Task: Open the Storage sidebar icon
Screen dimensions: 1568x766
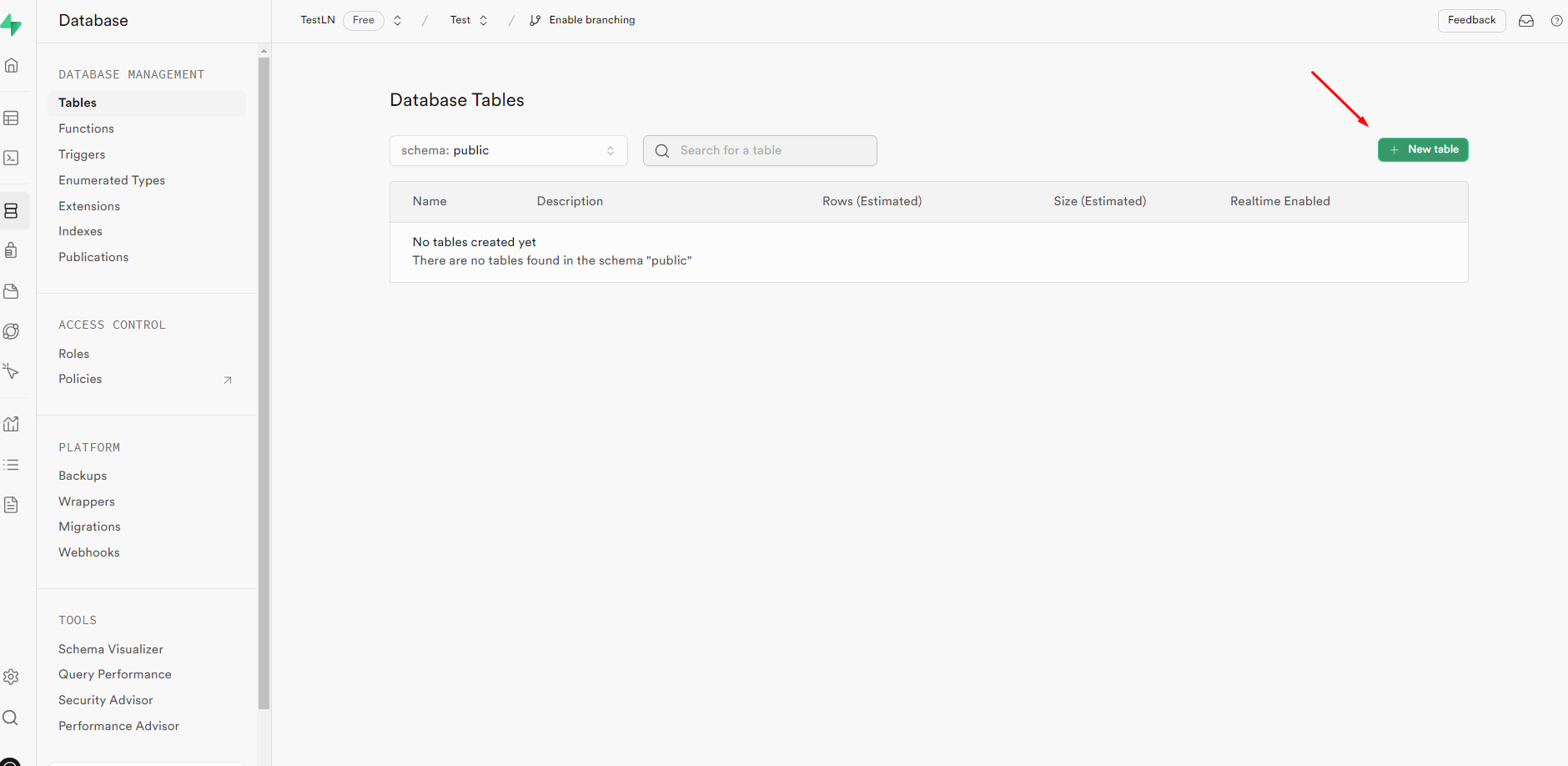Action: click(x=12, y=291)
